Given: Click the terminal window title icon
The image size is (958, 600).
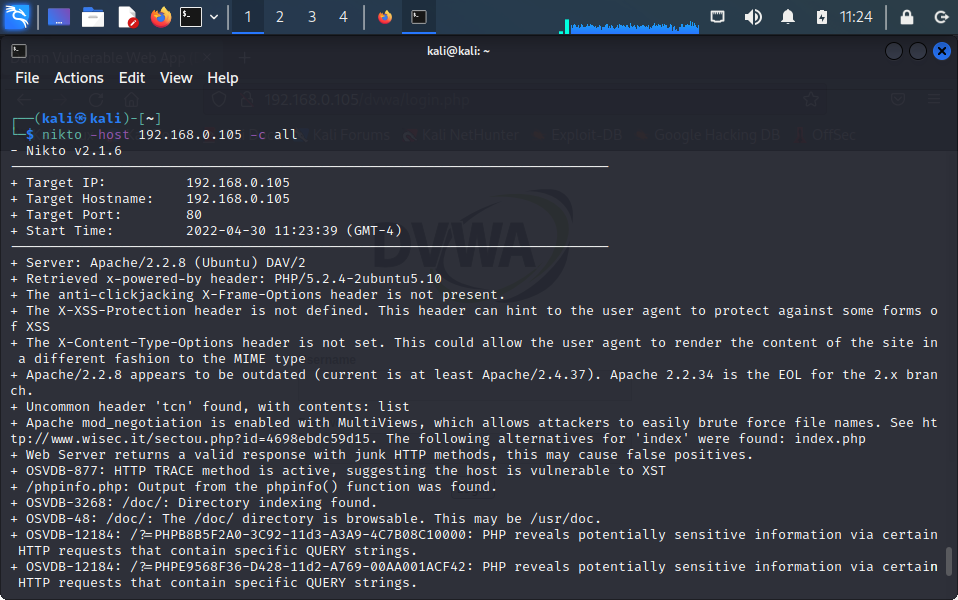Looking at the screenshot, I should coord(19,51).
